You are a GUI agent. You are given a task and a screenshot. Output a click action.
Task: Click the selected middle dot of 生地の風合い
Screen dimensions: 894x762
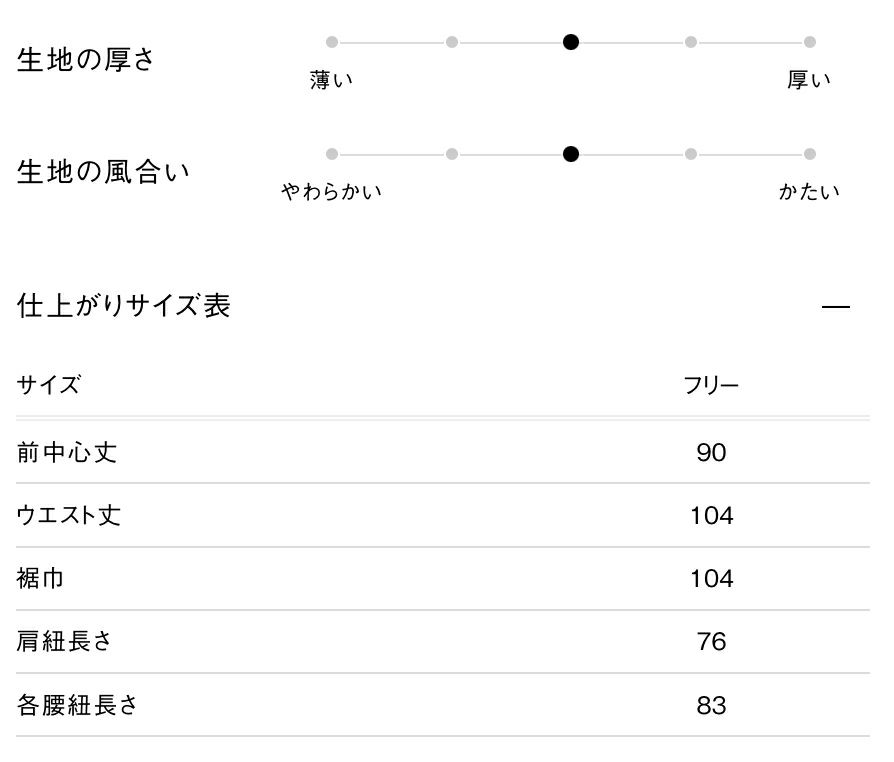coord(571,154)
